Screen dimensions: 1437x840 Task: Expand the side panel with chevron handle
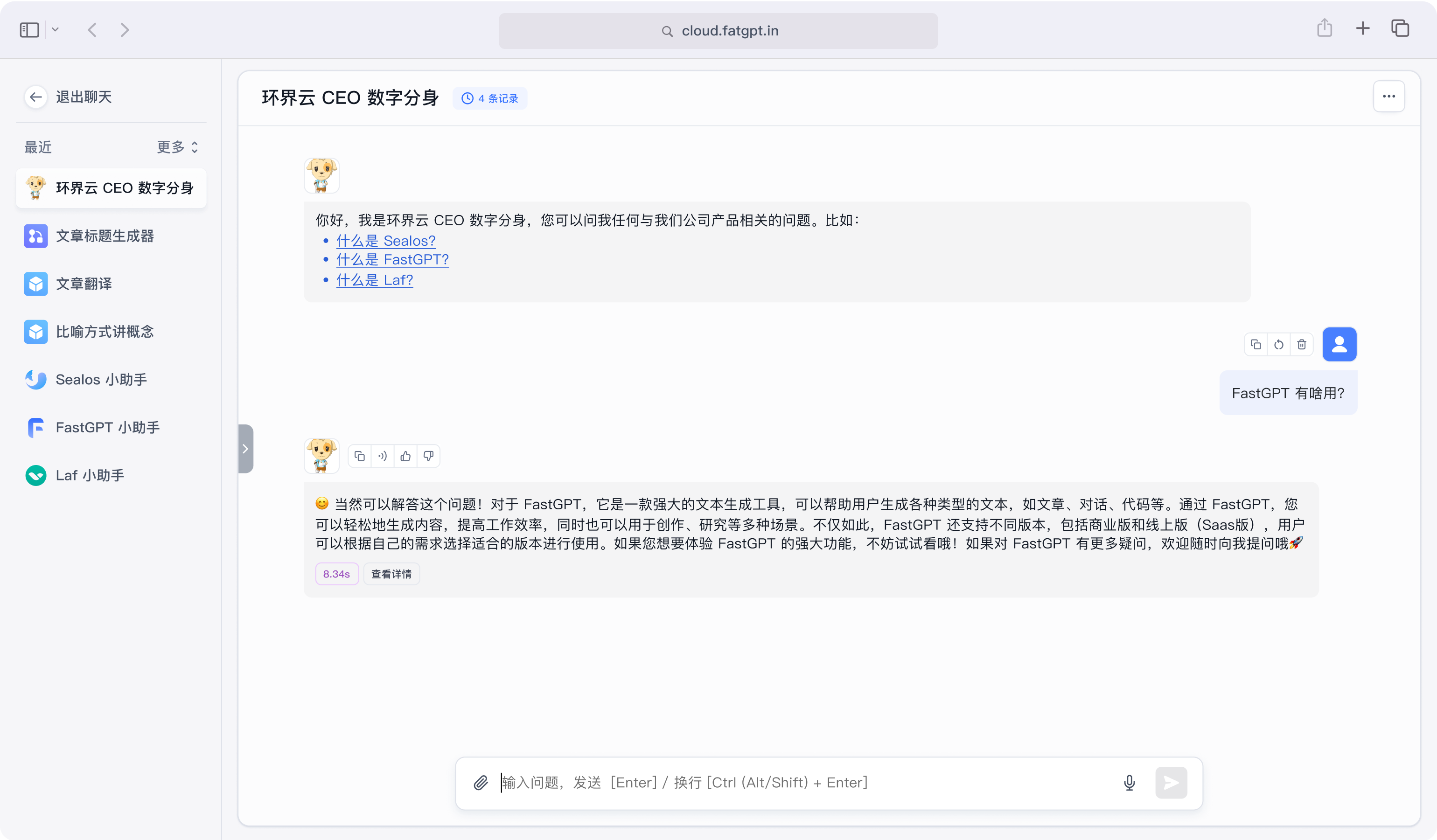coord(246,449)
